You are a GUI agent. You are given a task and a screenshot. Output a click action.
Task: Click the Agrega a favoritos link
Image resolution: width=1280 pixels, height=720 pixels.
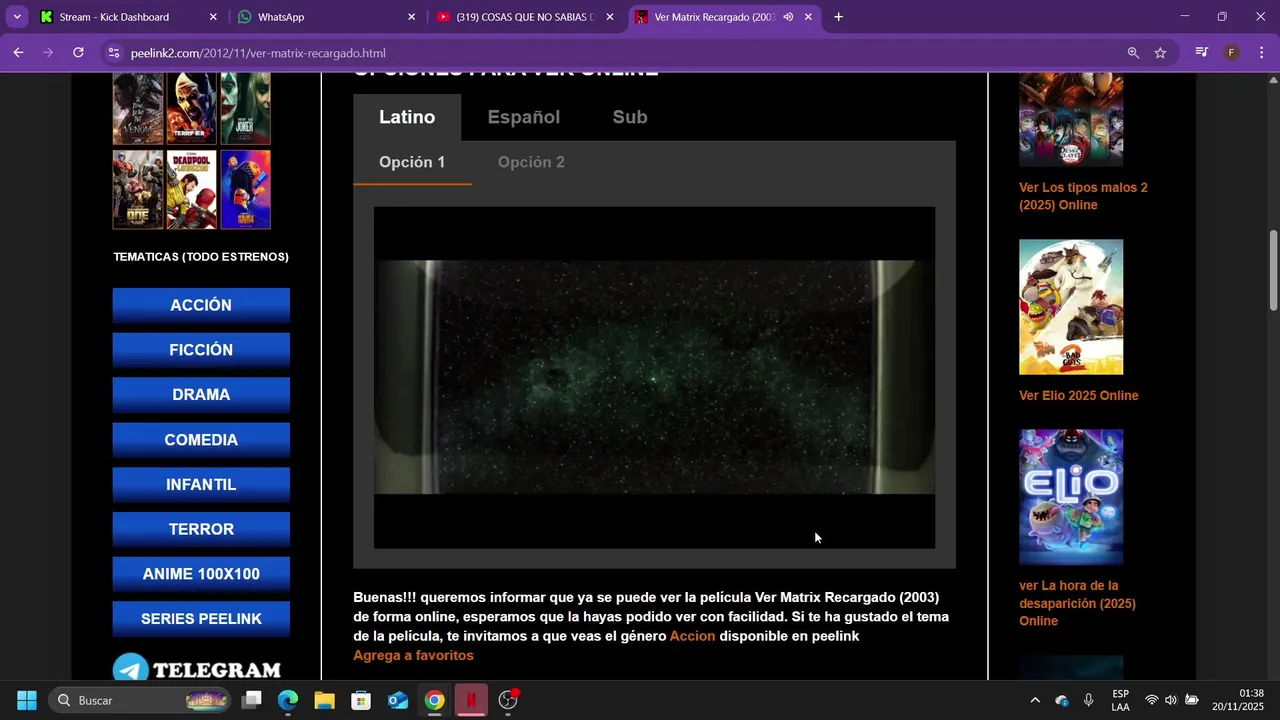tap(413, 655)
